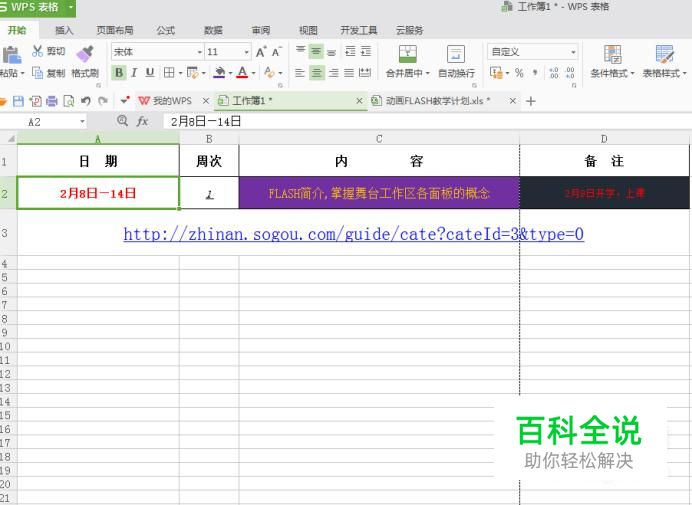Screen dimensions: 692x505
Task: Click the Redo arrow
Action: pos(103,101)
